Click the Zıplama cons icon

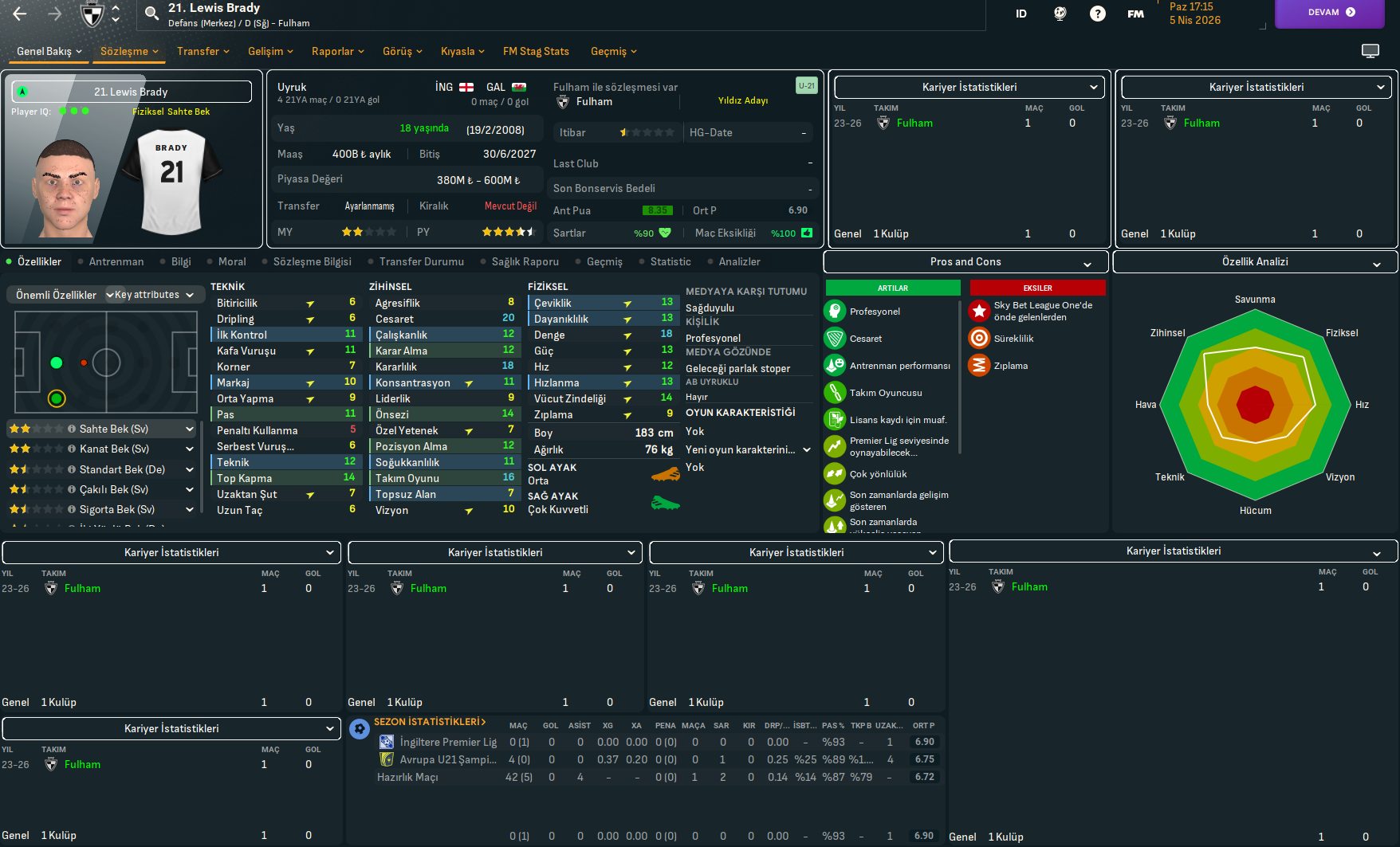pos(979,366)
